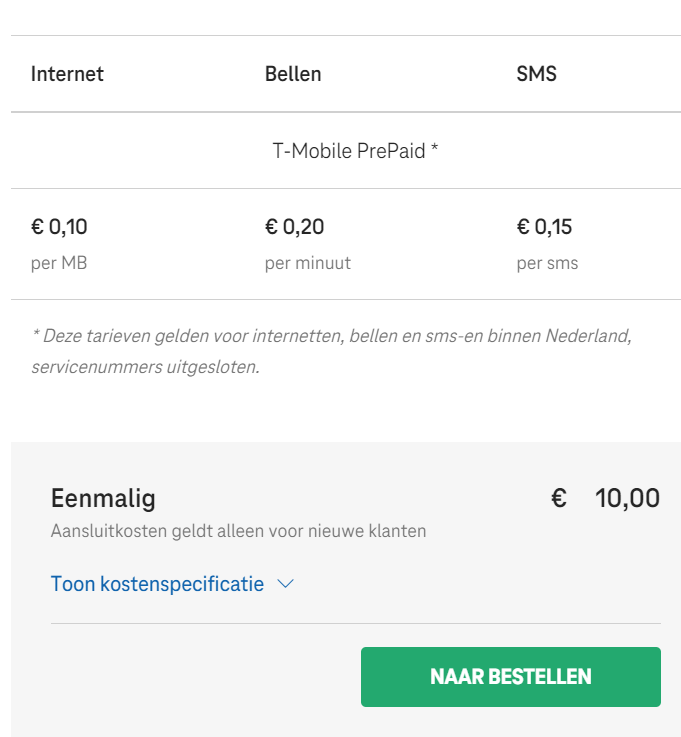681x737 pixels.
Task: Click the euro sign before 10,00
Action: click(x=559, y=498)
